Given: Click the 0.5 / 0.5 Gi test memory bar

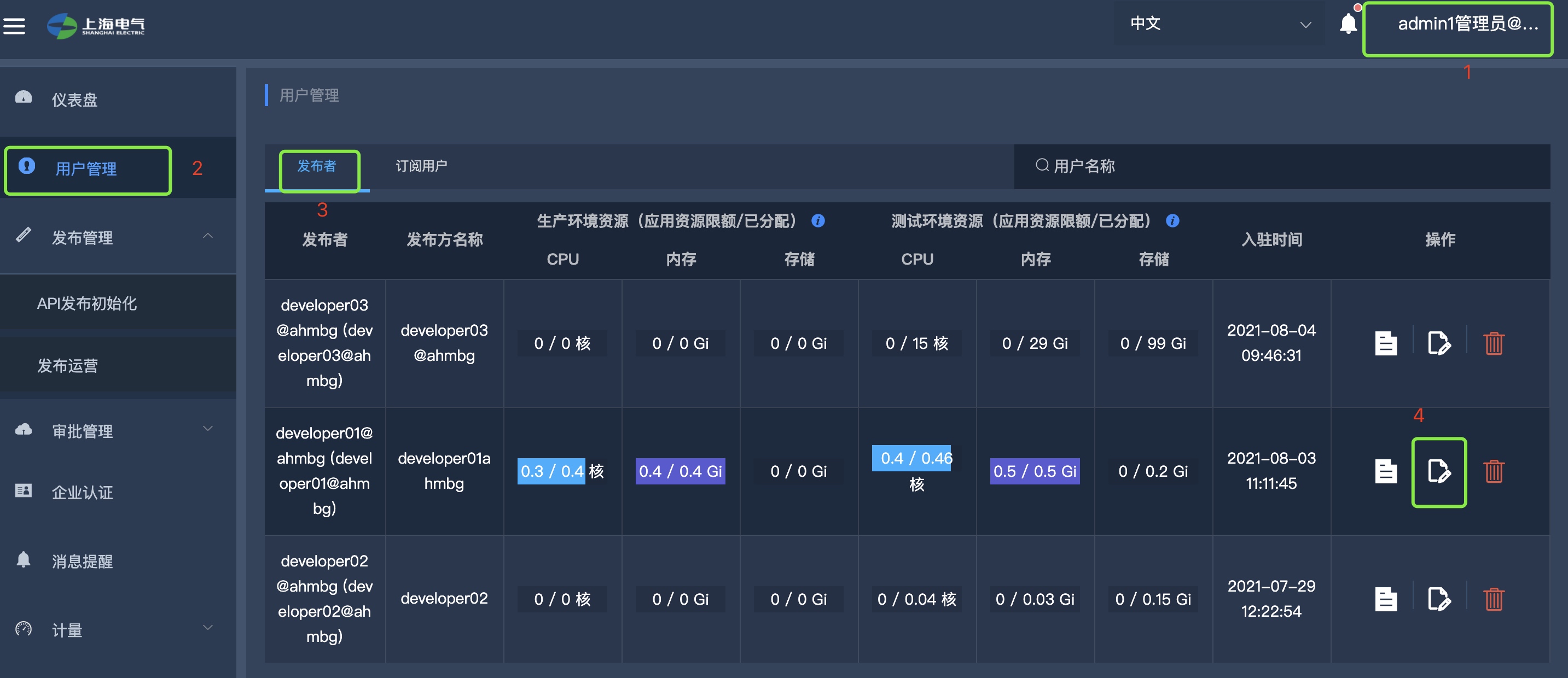Looking at the screenshot, I should click(x=1035, y=471).
